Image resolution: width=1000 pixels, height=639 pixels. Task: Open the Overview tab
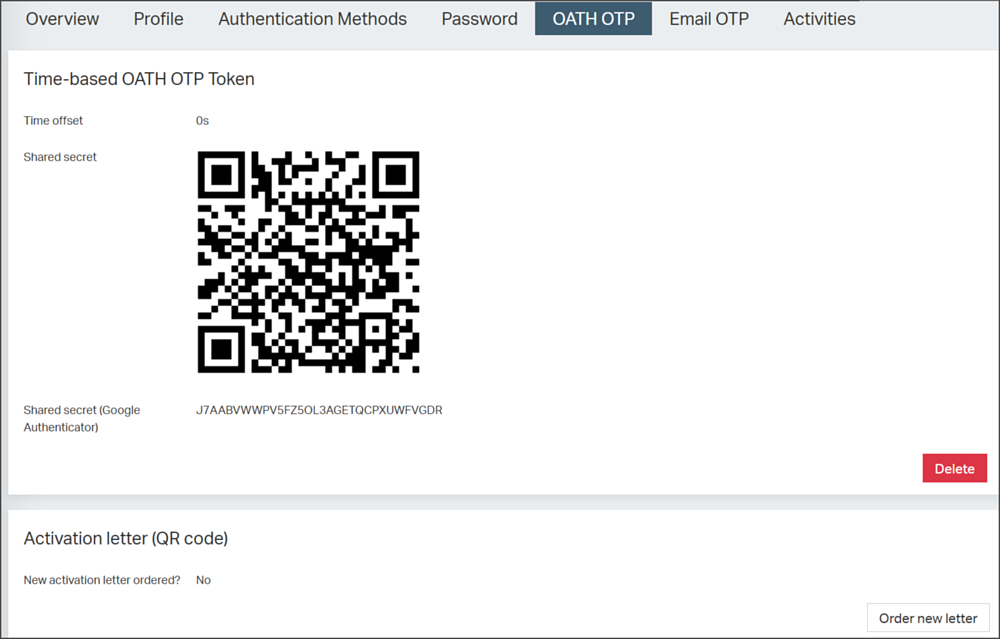click(x=62, y=19)
